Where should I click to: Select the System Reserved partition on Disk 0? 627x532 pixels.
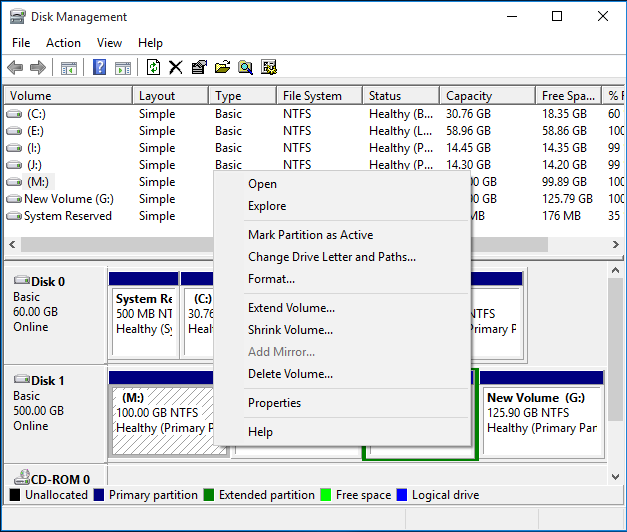coord(144,315)
